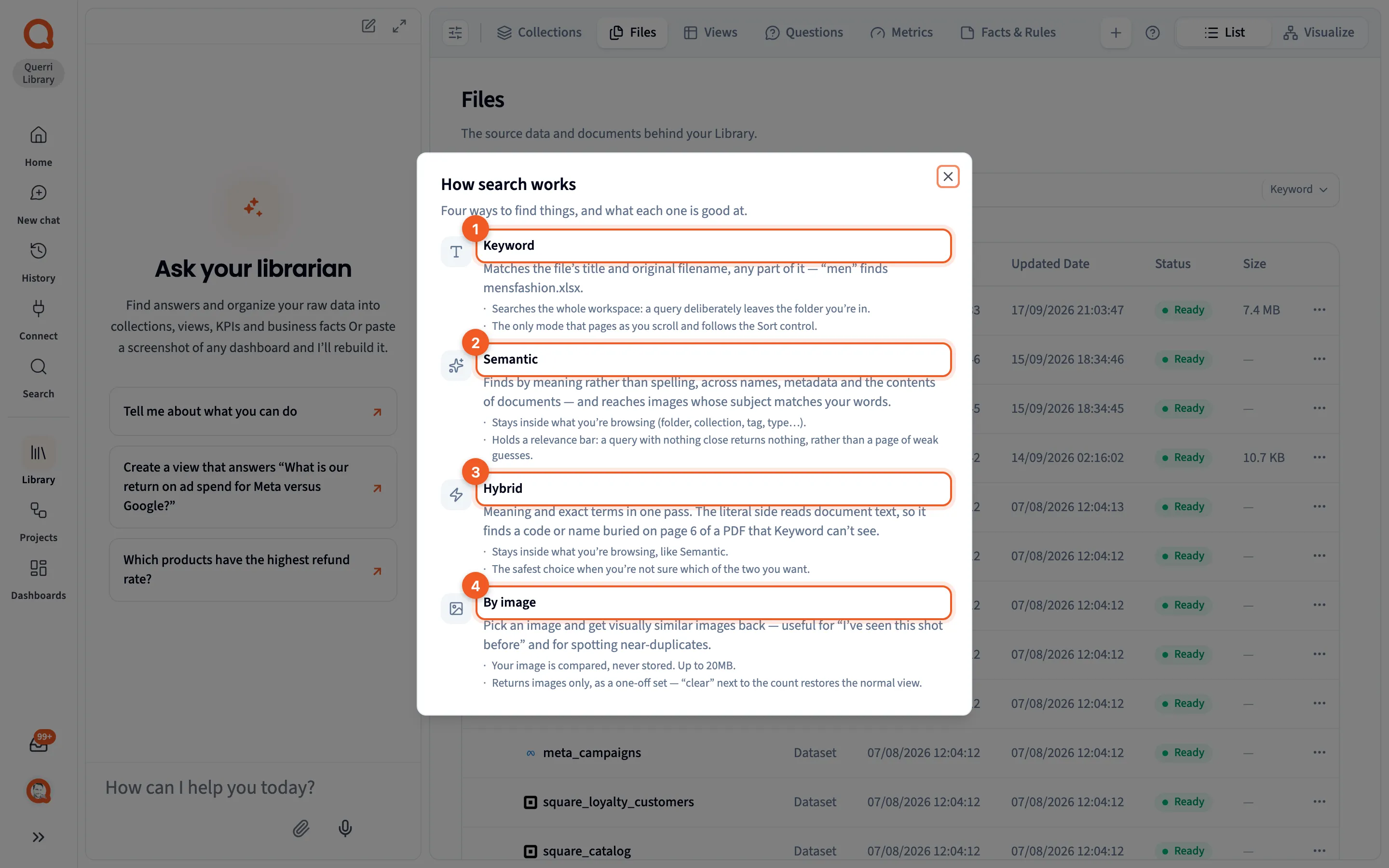Open Search from the sidebar
Screen dimensions: 1389x868
coord(39,379)
